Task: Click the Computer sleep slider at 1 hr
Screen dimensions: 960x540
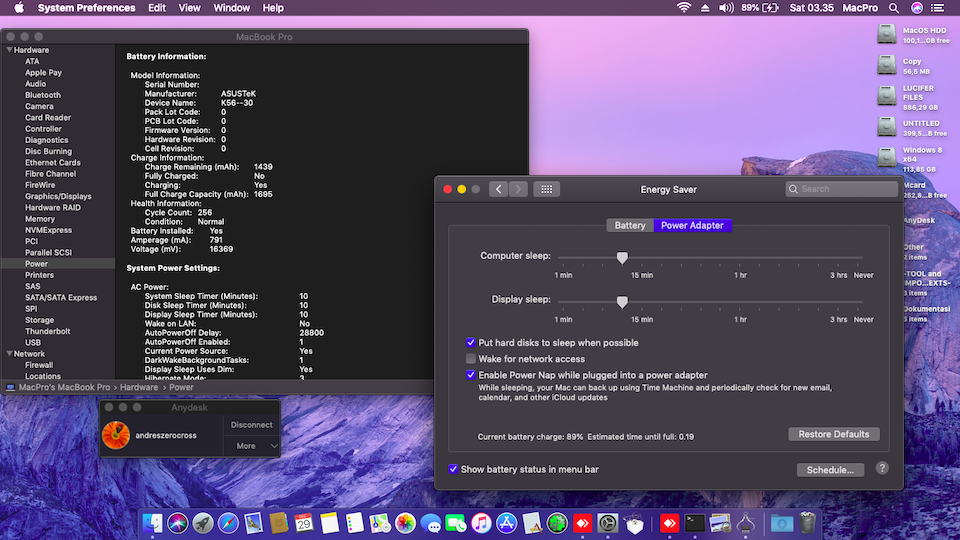Action: tap(740, 257)
